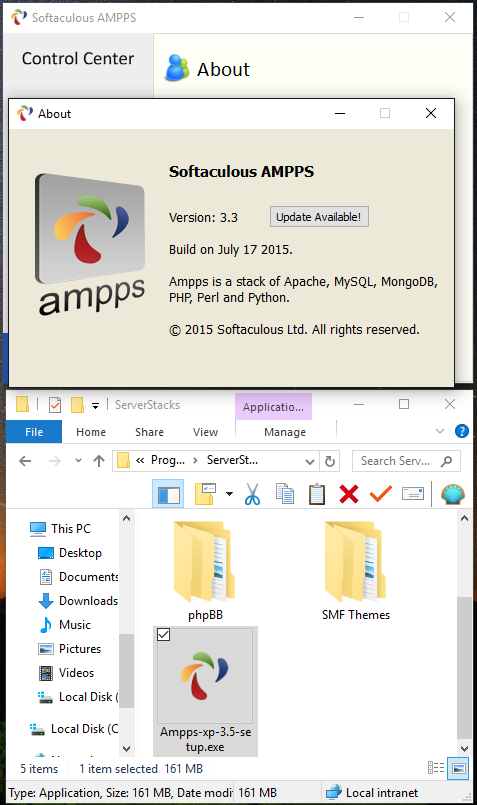Open Downloads in navigation pane
The image size is (477, 805).
pyautogui.click(x=78, y=601)
